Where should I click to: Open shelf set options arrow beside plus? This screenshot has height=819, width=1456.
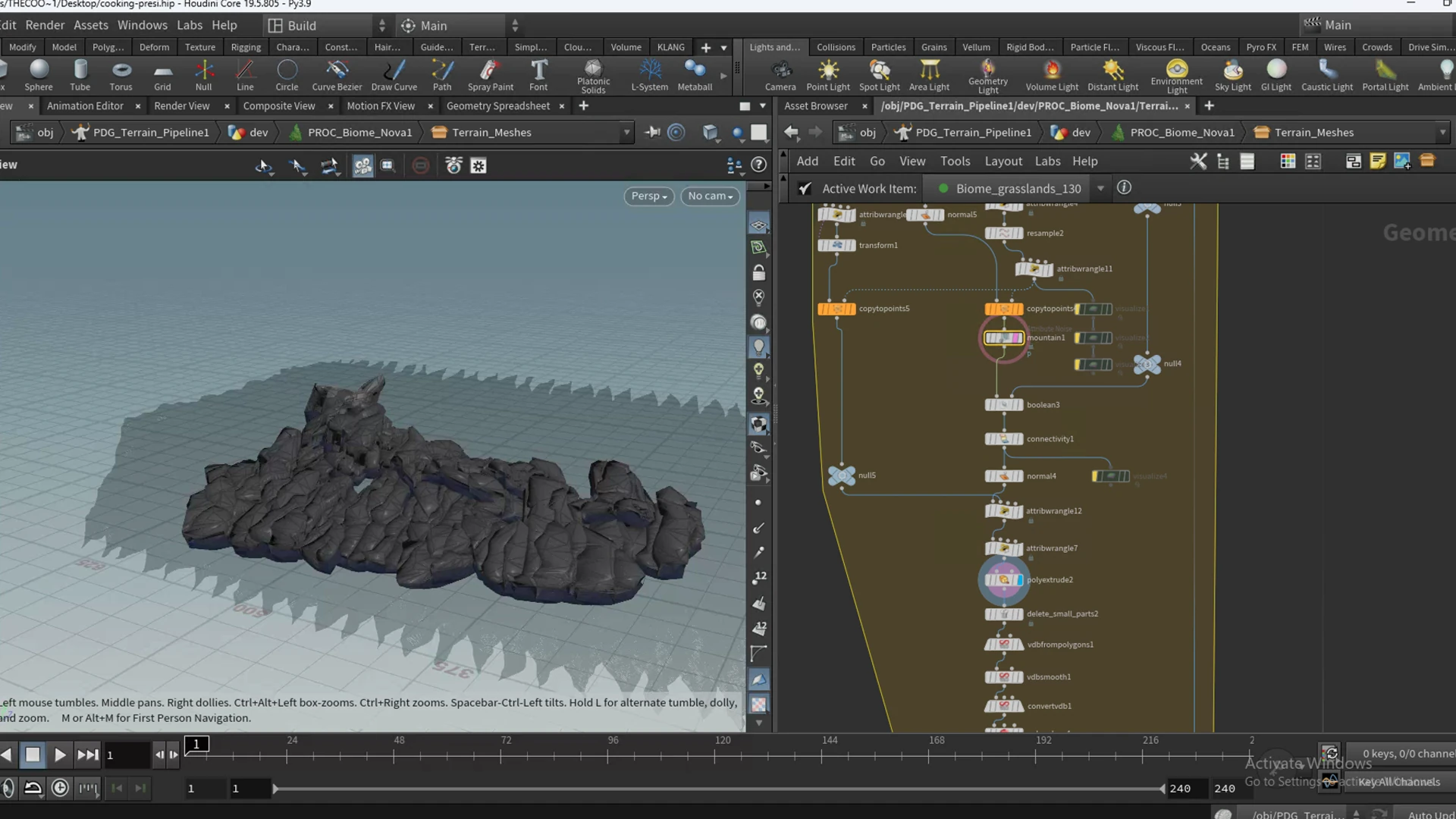724,48
